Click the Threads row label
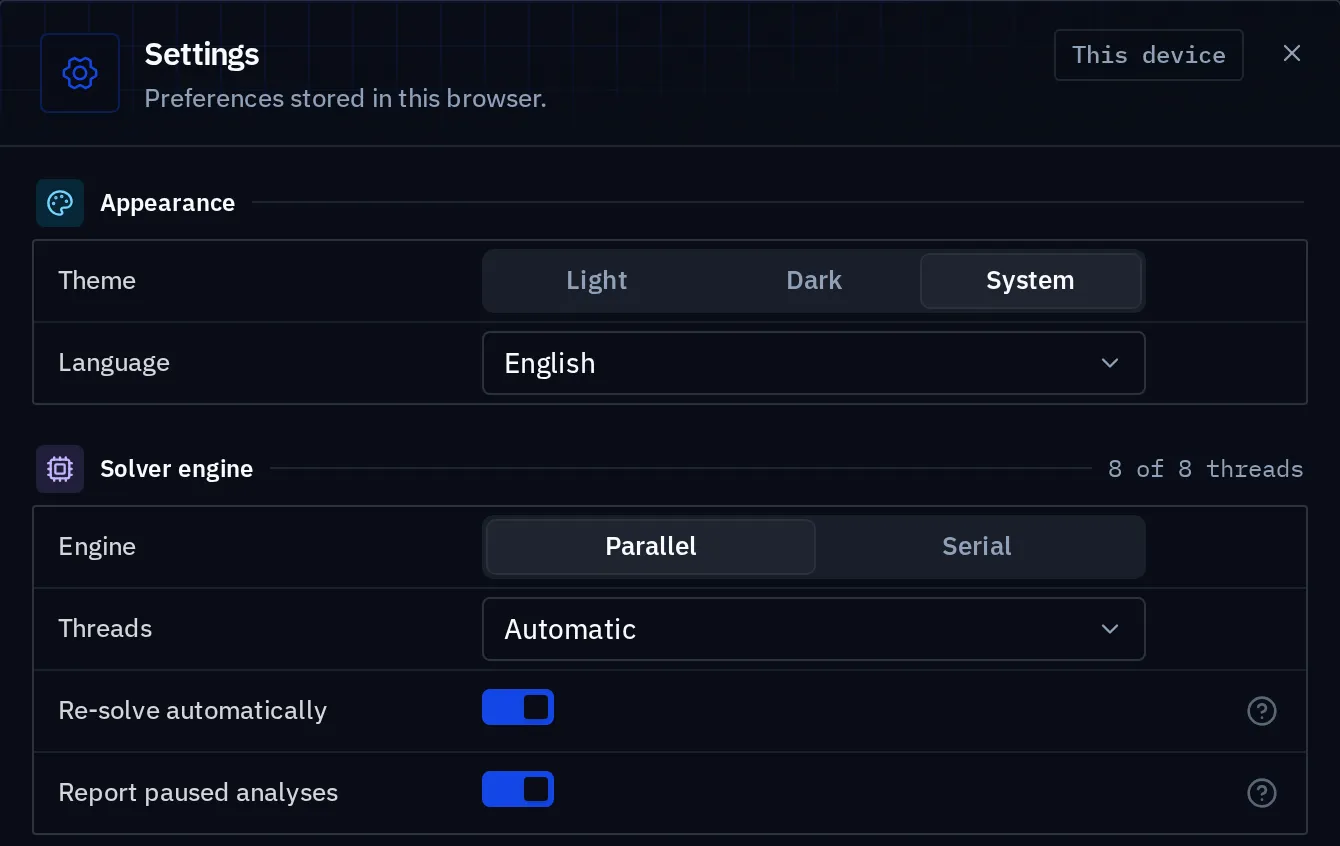The width and height of the screenshot is (1340, 846). tap(105, 629)
